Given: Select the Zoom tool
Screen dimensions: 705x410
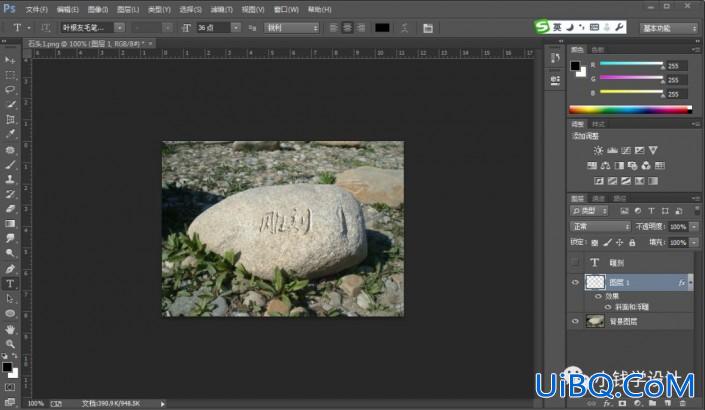Looking at the screenshot, I should [10, 344].
